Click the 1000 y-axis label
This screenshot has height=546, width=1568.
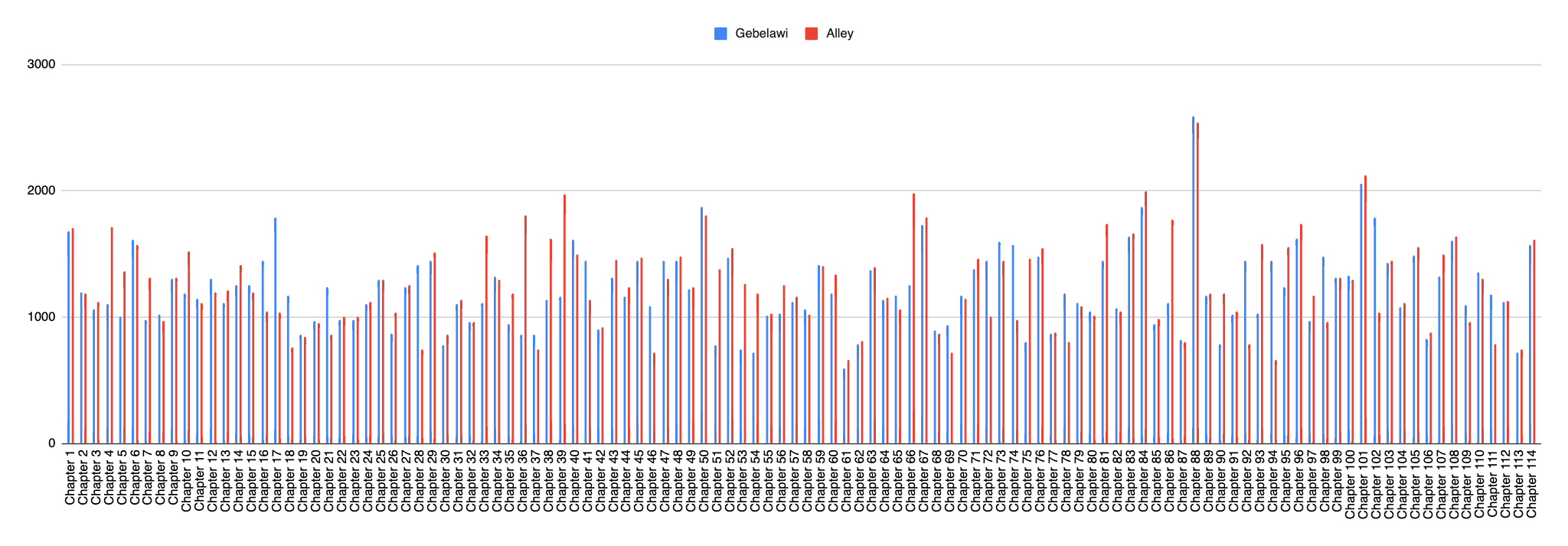41,317
